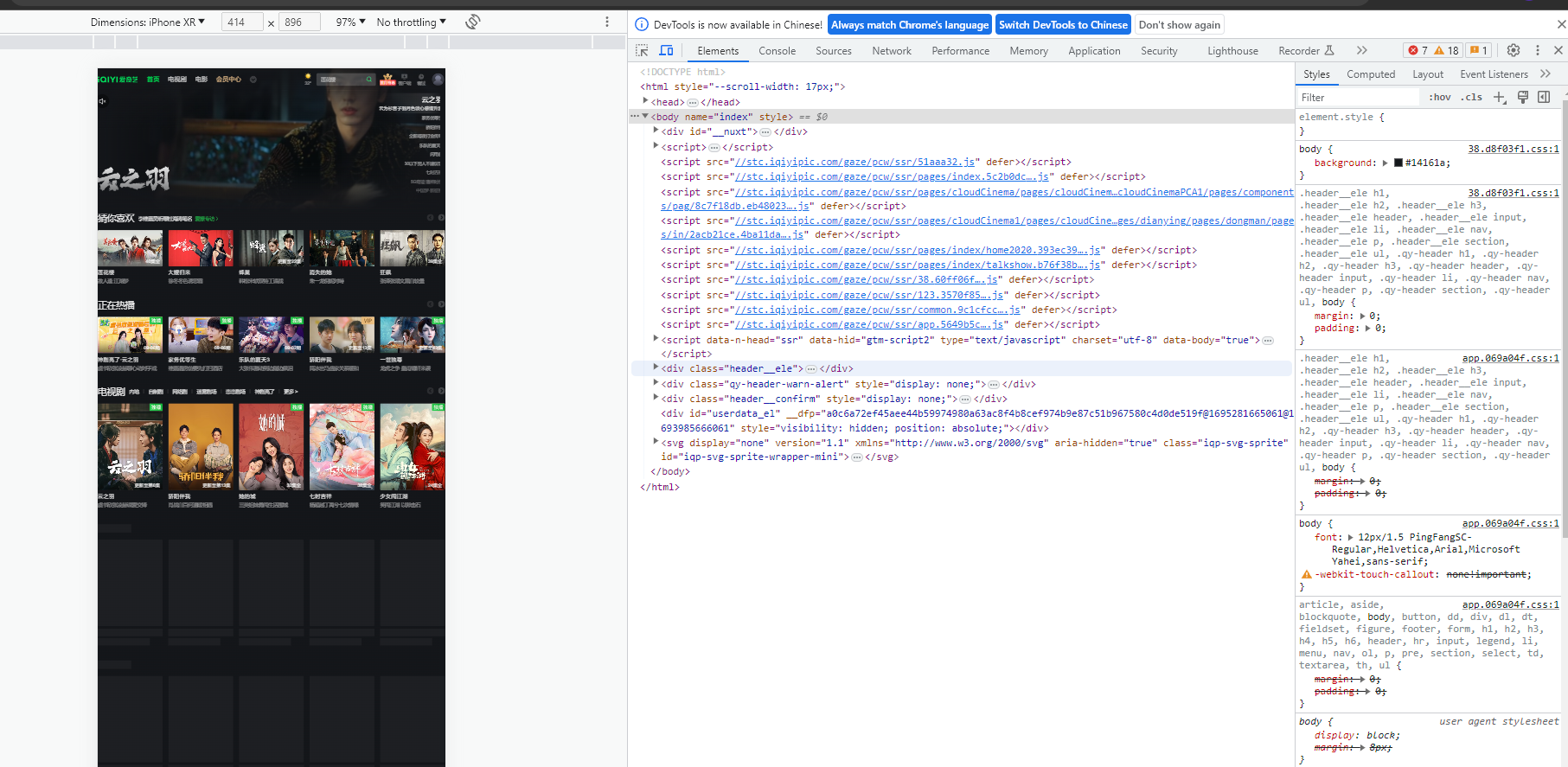Activate the inspect element picker tool
1568x767 pixels.
pyautogui.click(x=642, y=51)
